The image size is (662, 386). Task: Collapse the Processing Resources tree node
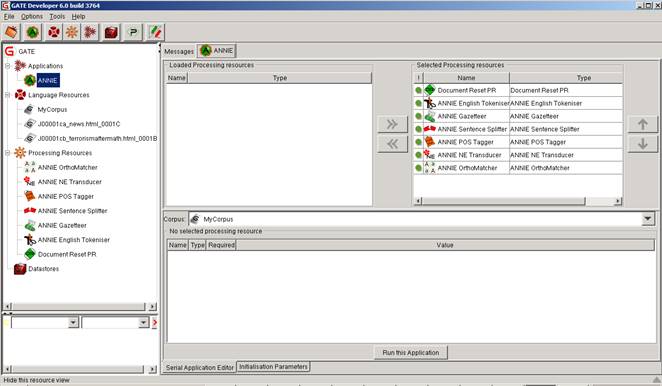click(8, 153)
